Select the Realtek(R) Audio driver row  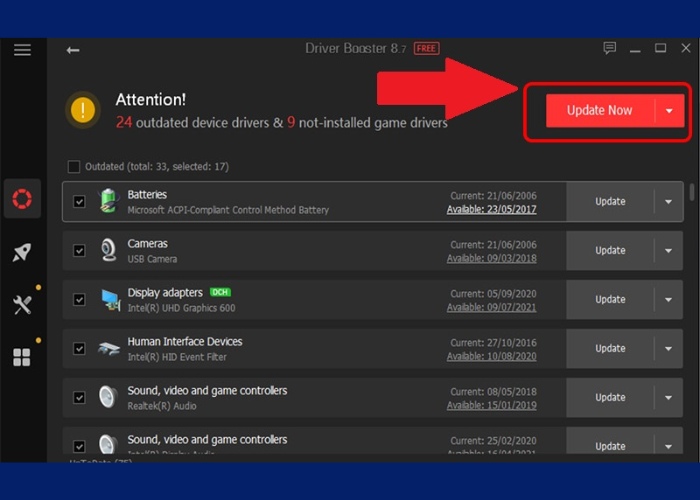[x=300, y=398]
